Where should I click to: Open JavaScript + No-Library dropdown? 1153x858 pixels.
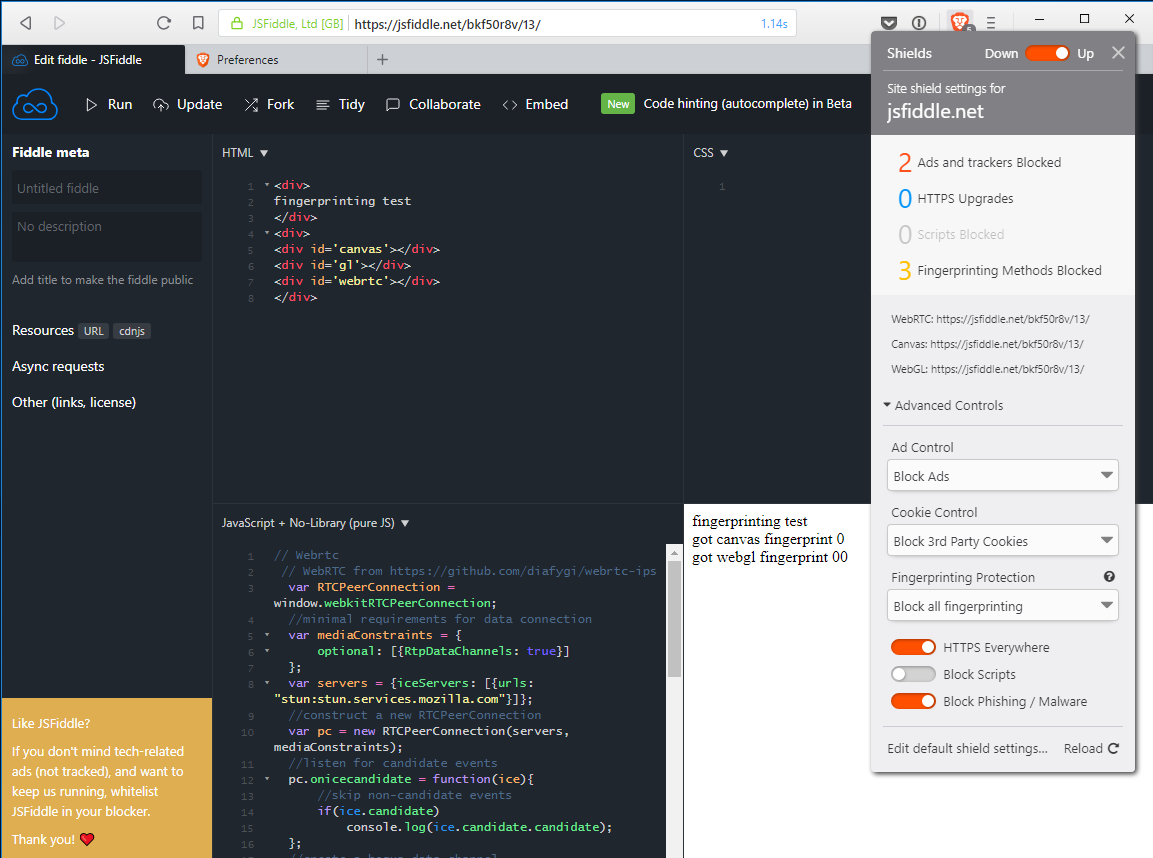coord(315,523)
